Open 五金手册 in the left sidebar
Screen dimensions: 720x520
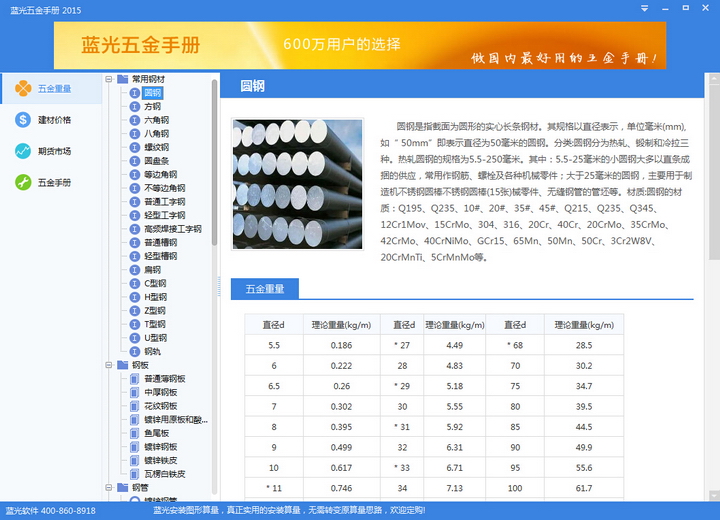pyautogui.click(x=54, y=182)
